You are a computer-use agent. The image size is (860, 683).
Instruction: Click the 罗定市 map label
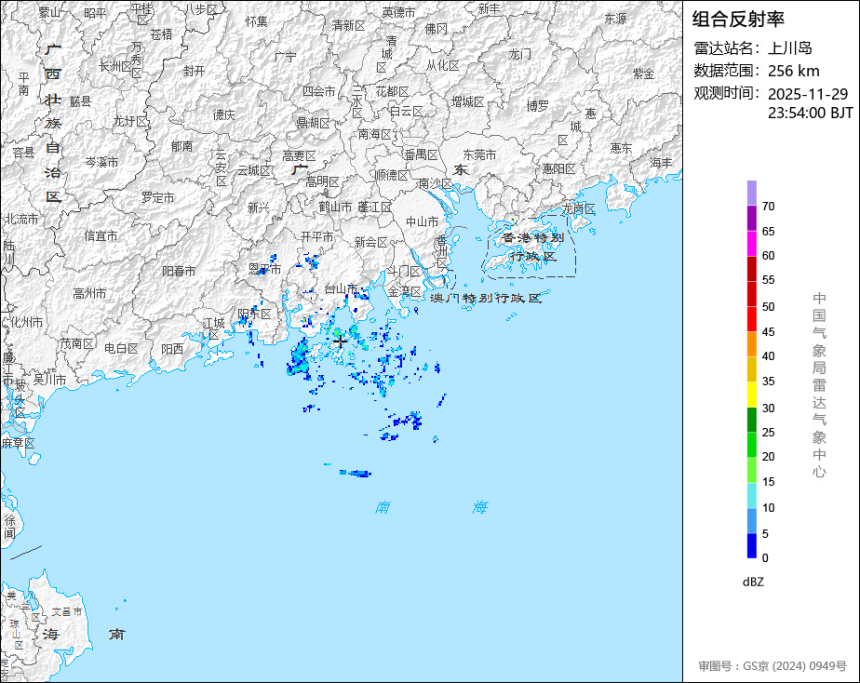[157, 197]
